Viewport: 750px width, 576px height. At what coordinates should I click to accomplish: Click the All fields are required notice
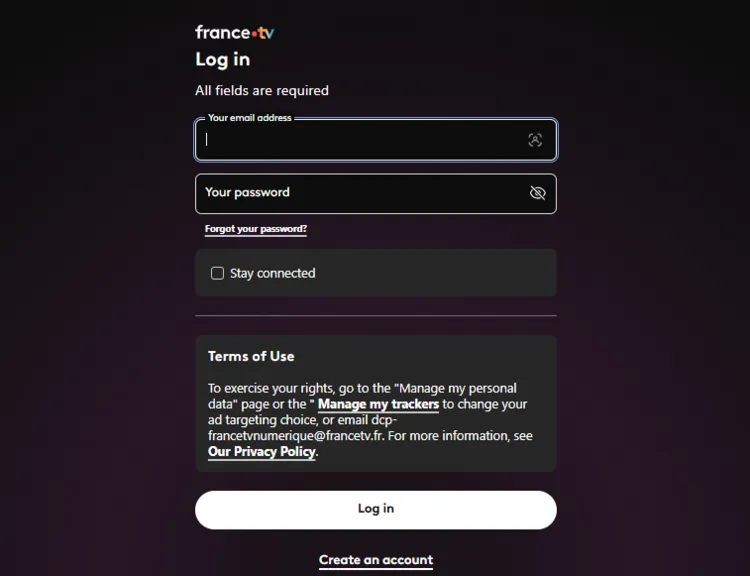[262, 90]
